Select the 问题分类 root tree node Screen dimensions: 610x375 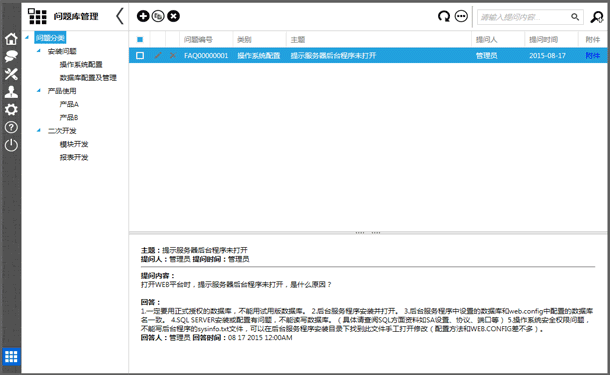coord(50,38)
